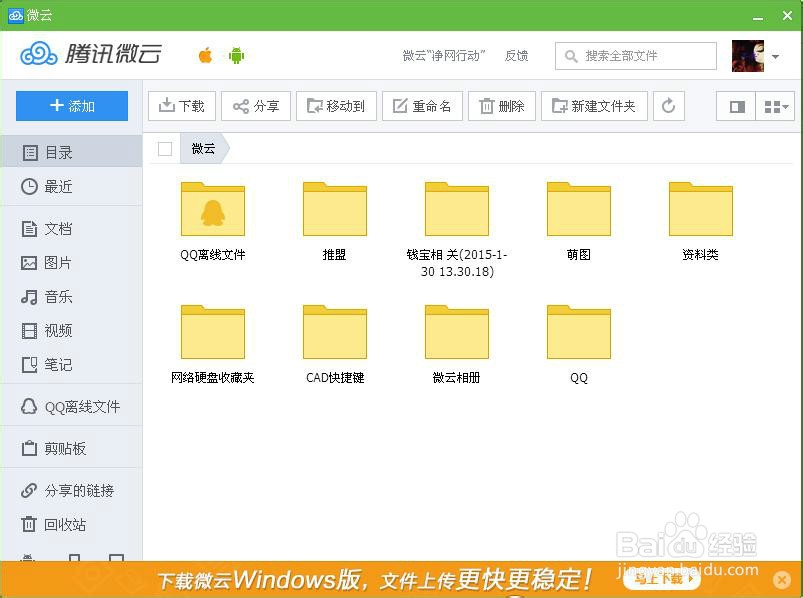The height and width of the screenshot is (598, 803).
Task: Click the search files input box
Action: [x=634, y=56]
